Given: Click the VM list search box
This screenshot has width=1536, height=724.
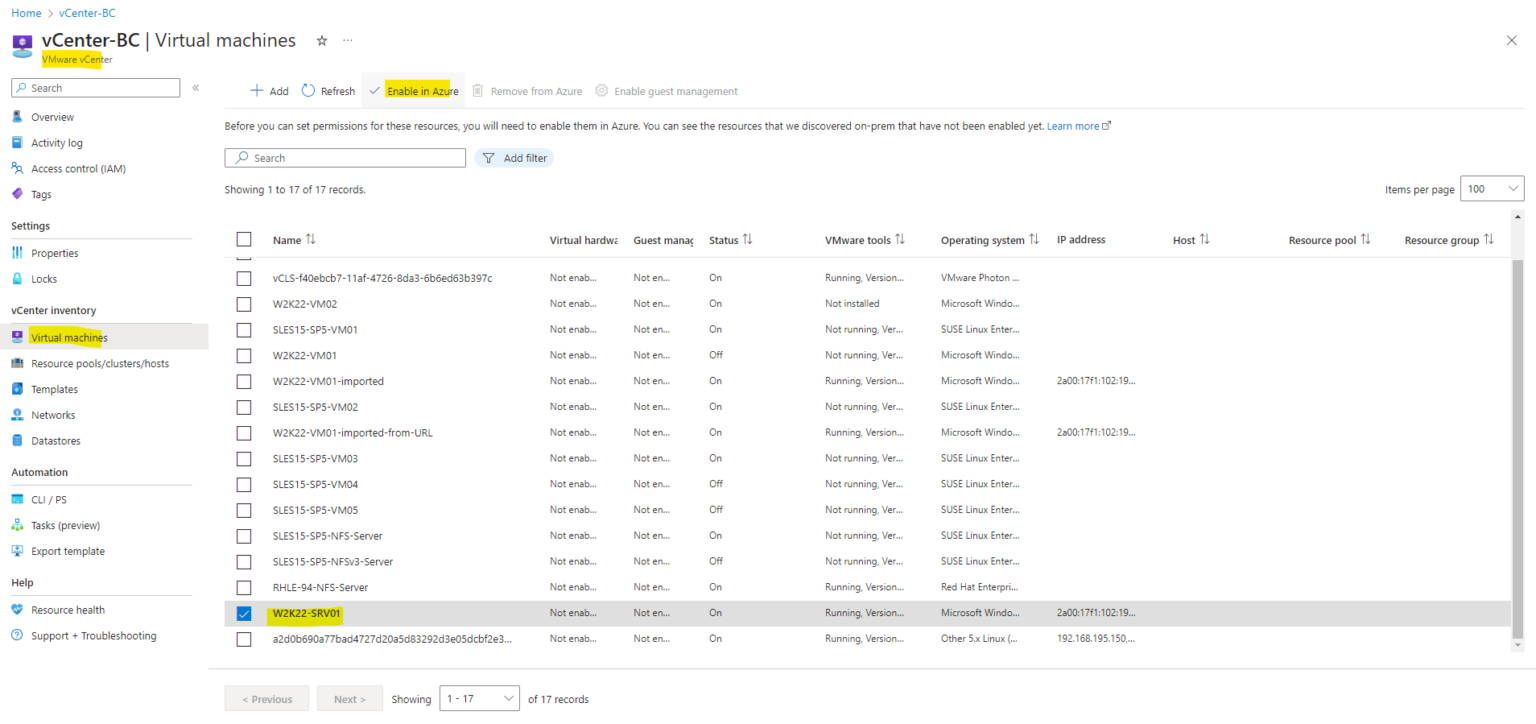Looking at the screenshot, I should (x=345, y=158).
